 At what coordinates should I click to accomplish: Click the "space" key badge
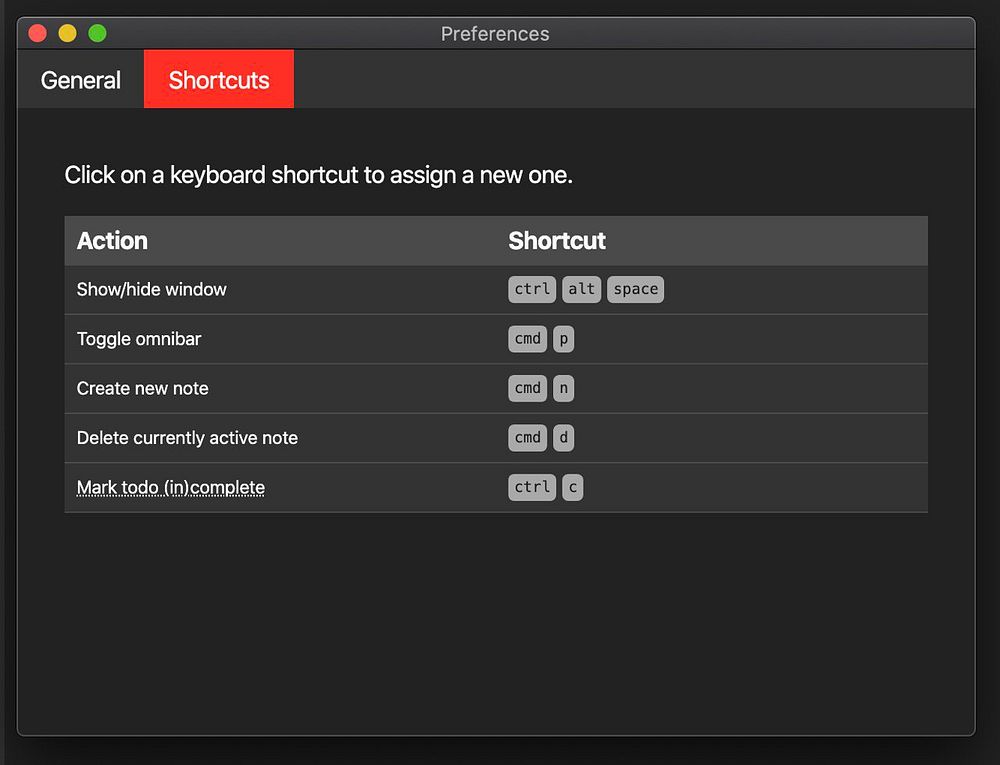coord(635,290)
